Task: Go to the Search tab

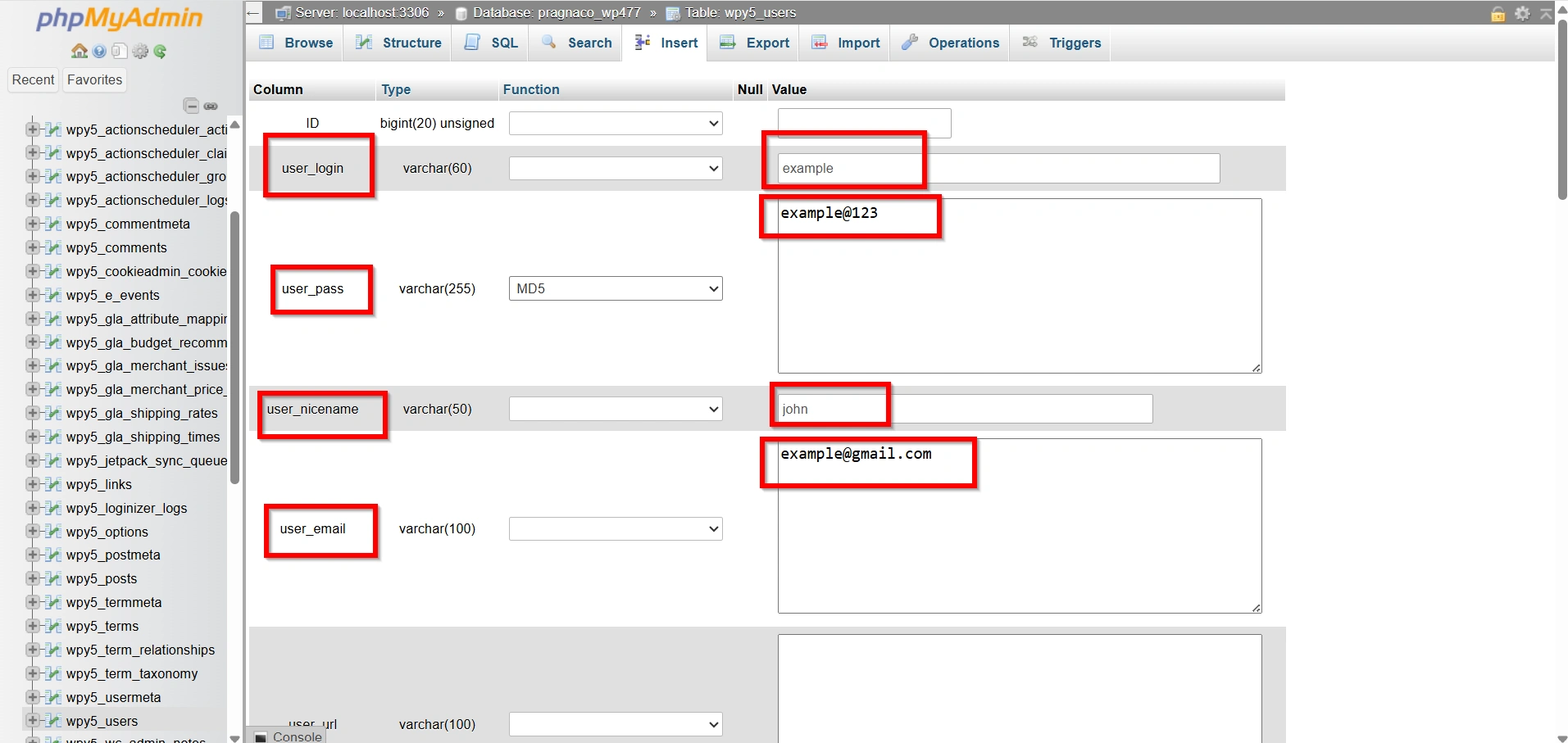Action: 576,43
